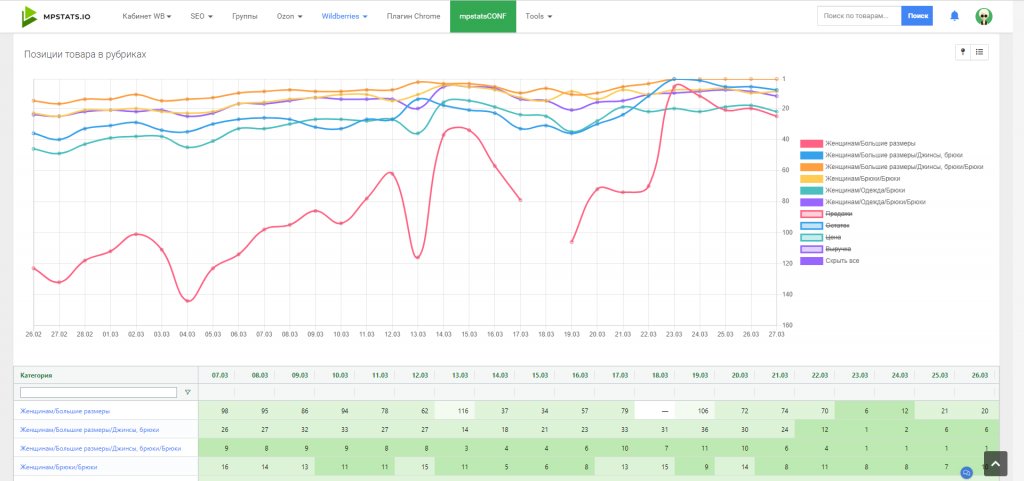Click the MPSTATS.IO logo
The image size is (1024, 481).
56,16
